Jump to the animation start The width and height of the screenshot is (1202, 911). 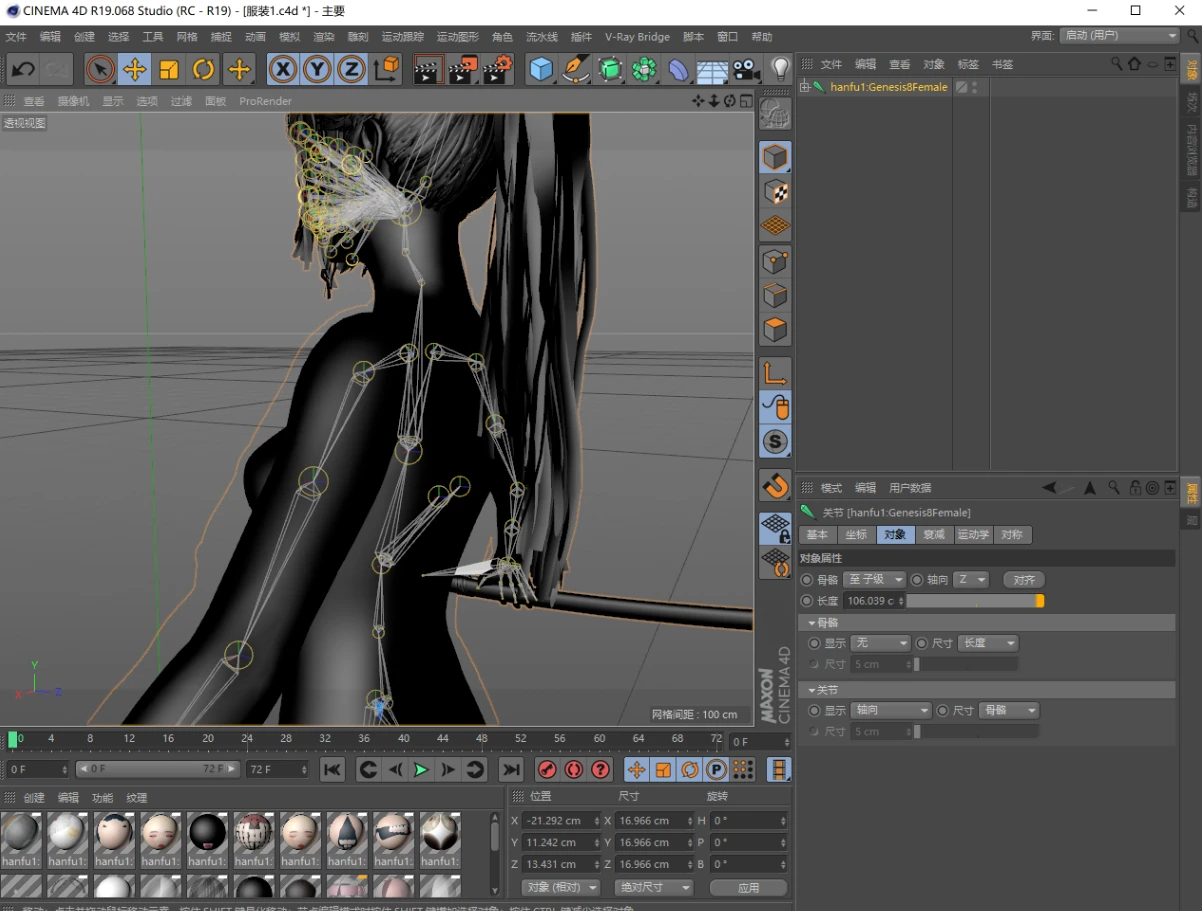pos(333,769)
